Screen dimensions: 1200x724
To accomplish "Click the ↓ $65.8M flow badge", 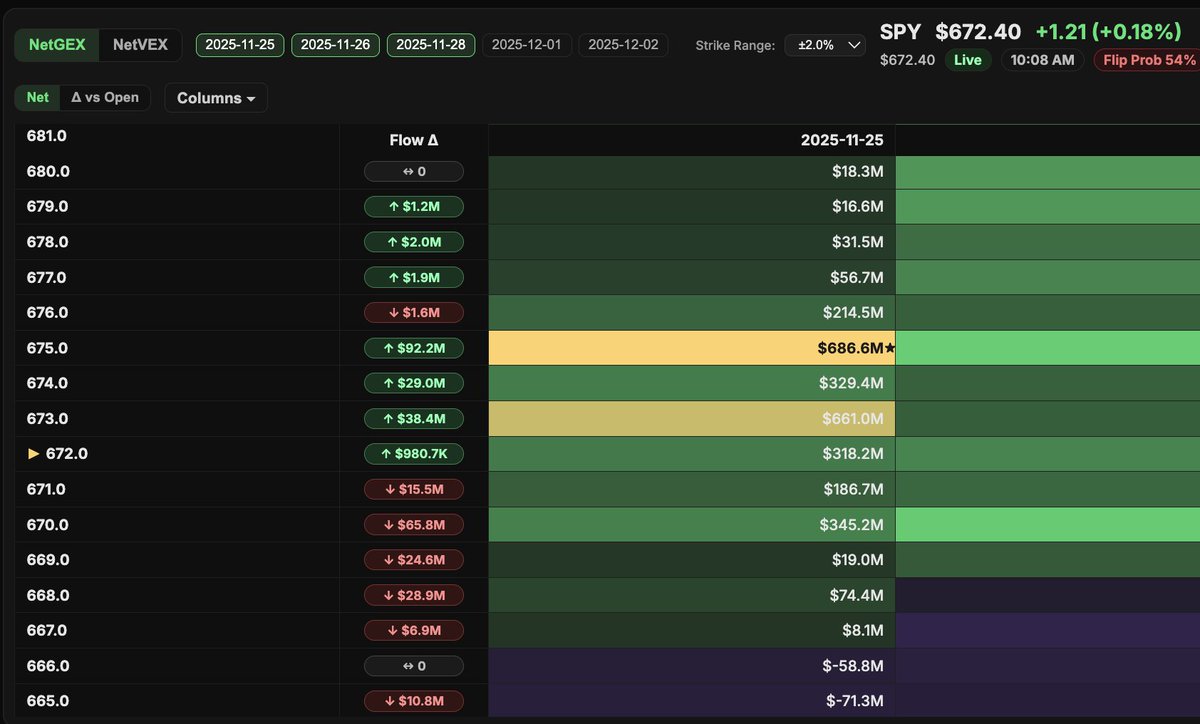I will [x=414, y=524].
